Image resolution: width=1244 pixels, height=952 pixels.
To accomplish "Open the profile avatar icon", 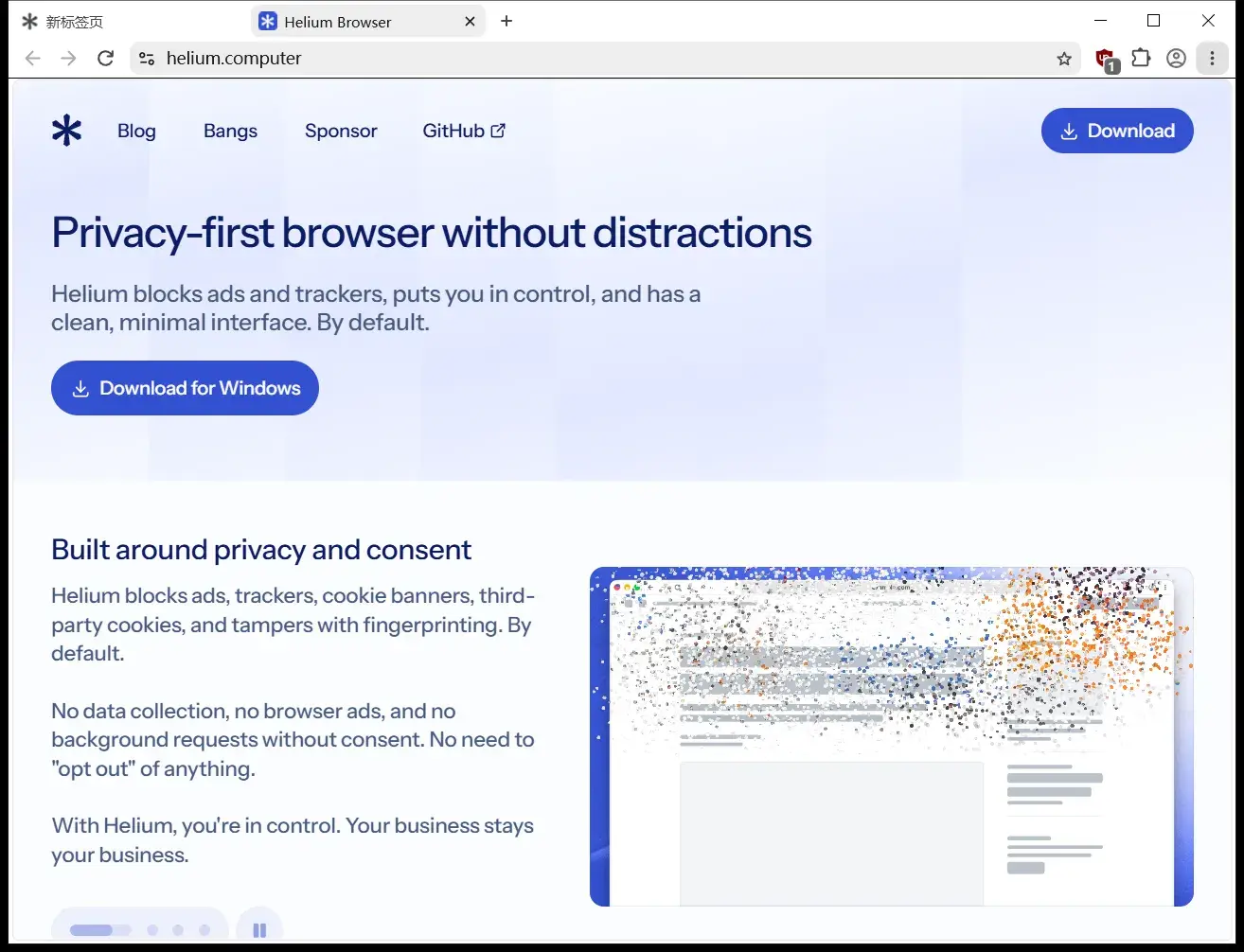I will pos(1176,59).
